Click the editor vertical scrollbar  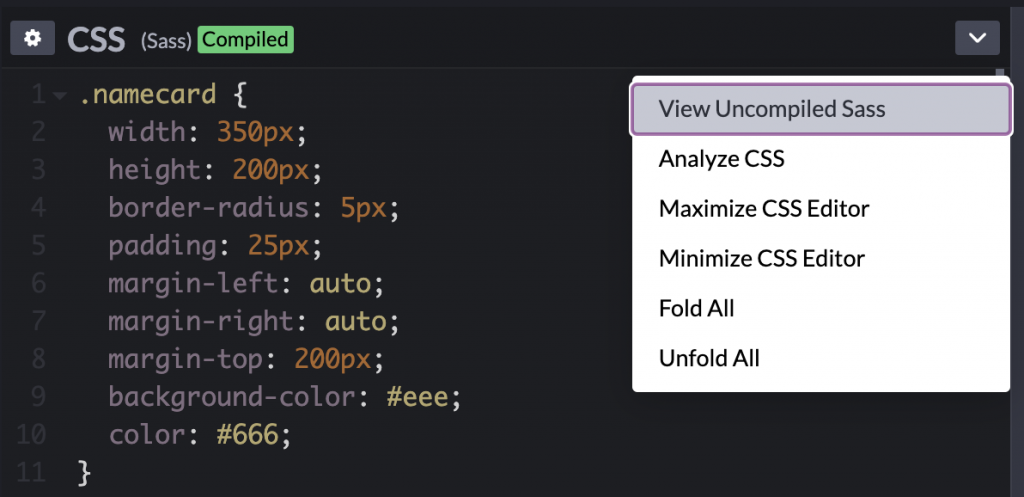coord(1001,78)
